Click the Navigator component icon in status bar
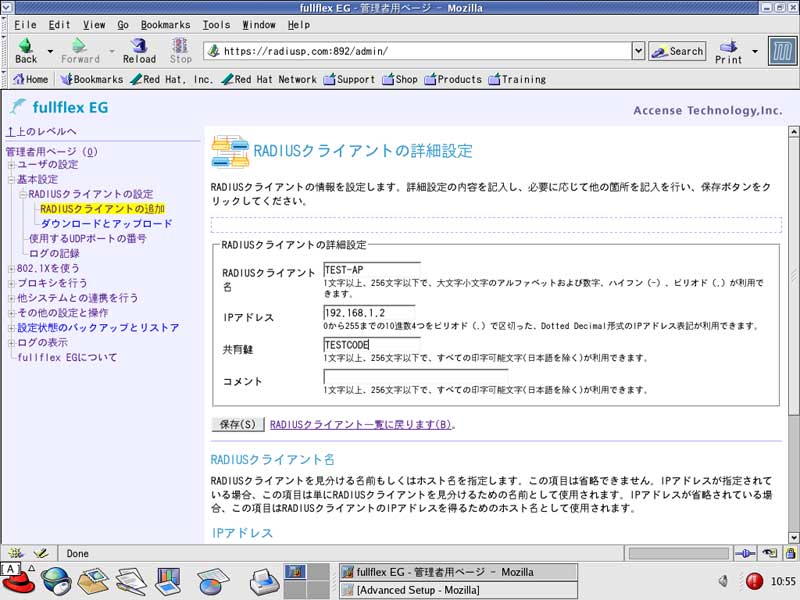Screen dimensions: 800x600 tap(16, 553)
